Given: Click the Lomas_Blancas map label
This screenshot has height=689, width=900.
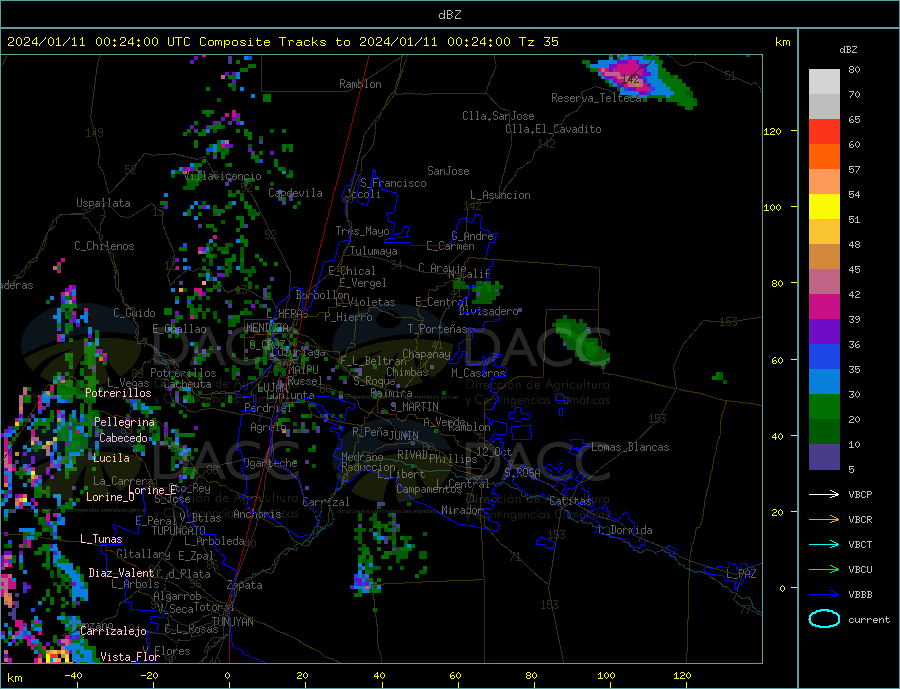Looking at the screenshot, I should pyautogui.click(x=630, y=447).
